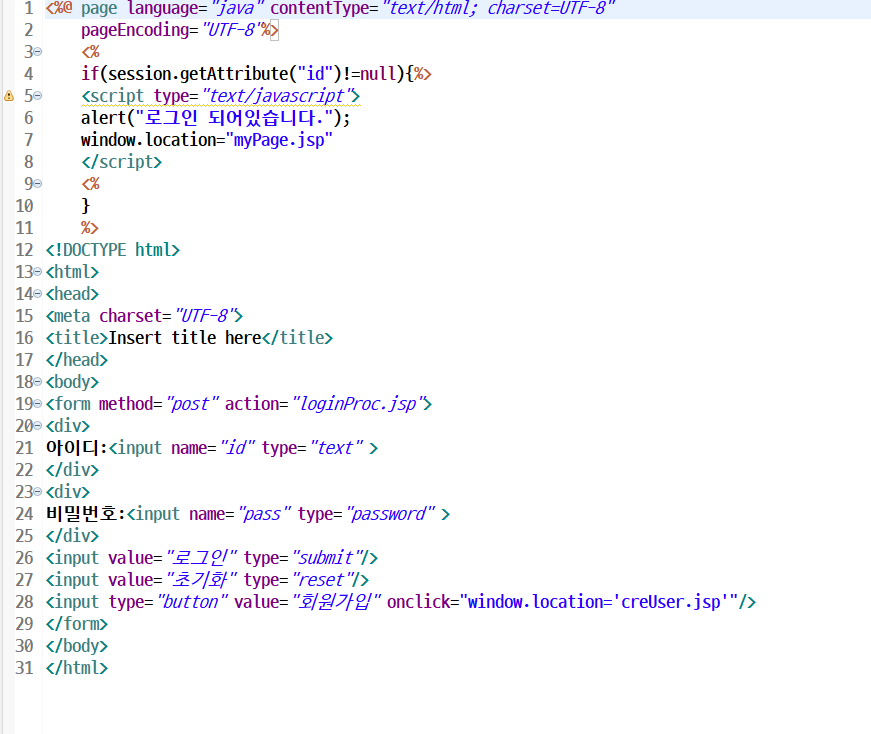
Task: Collapse the head tag fold at line 14
Action: point(37,293)
